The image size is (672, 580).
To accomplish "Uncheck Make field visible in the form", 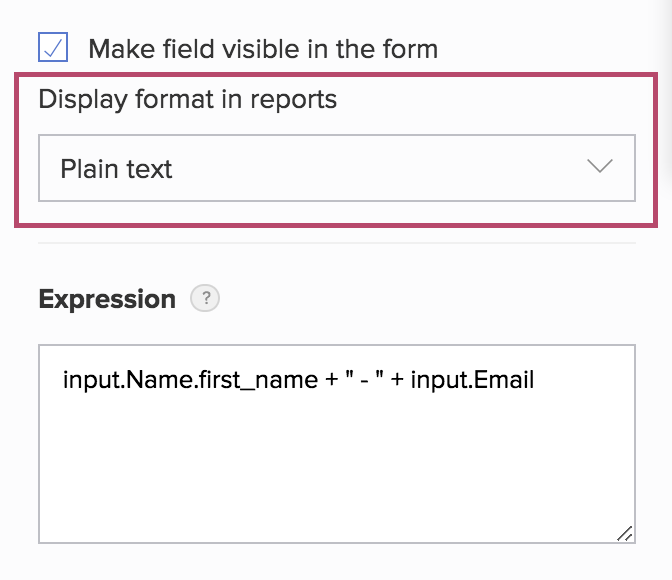I will 53,47.
